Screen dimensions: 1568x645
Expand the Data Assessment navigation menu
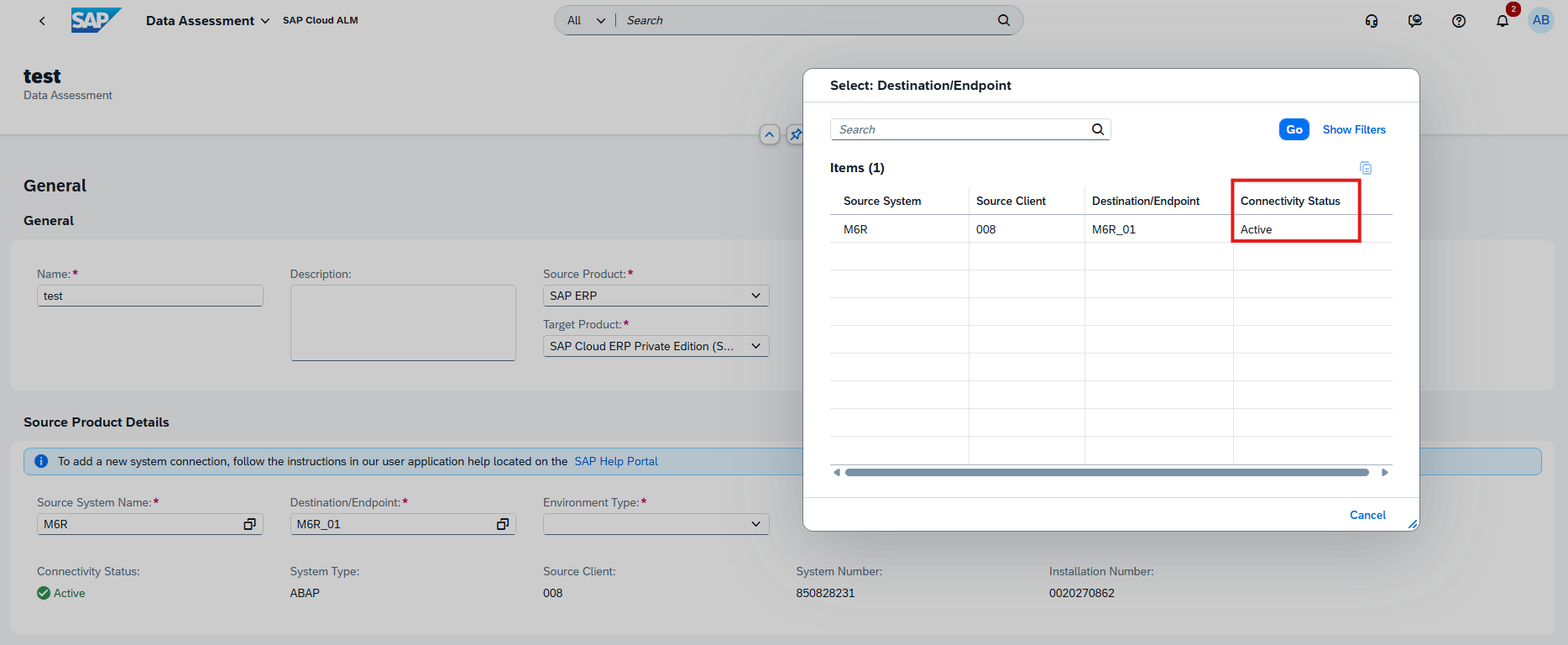coord(207,20)
